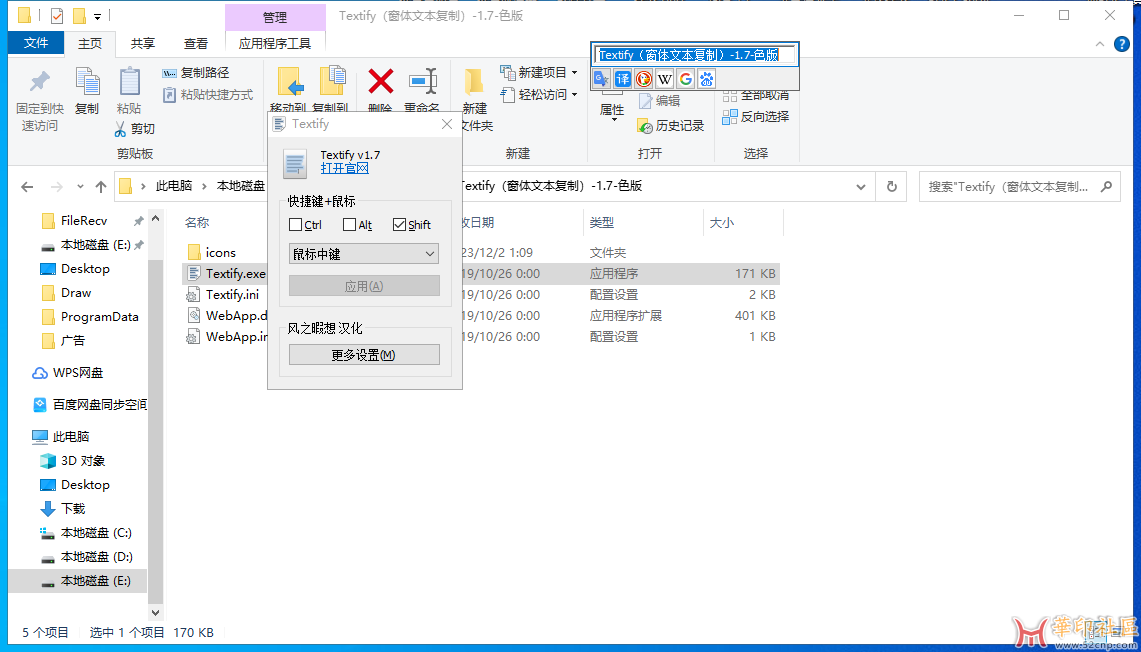This screenshot has width=1141, height=652.
Task: Select FileRecv in navigation pane
Action: point(84,220)
